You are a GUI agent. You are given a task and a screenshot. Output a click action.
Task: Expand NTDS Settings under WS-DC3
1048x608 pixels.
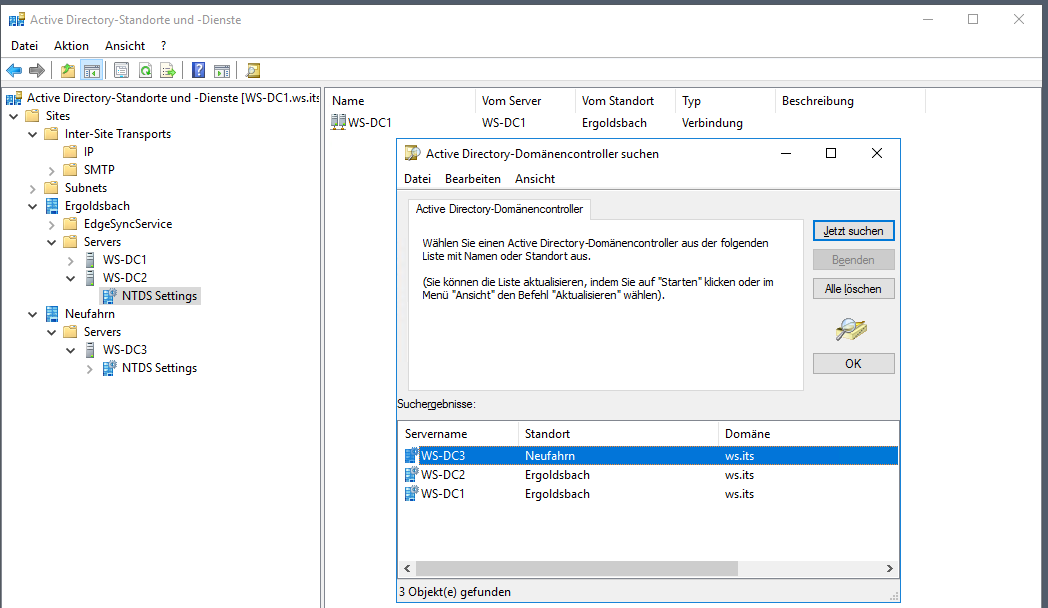pyautogui.click(x=90, y=368)
